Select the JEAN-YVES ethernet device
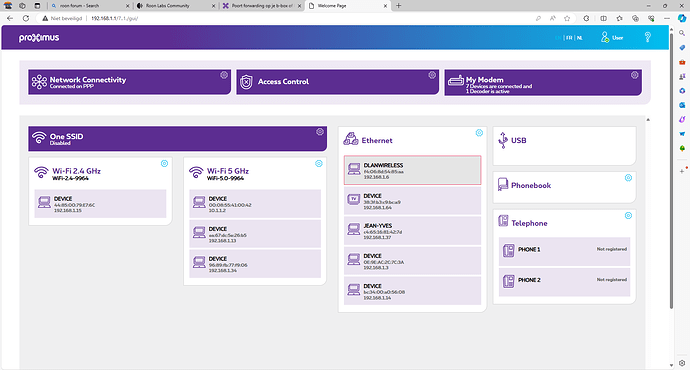Viewport: 690px width, 370px height. pos(412,231)
